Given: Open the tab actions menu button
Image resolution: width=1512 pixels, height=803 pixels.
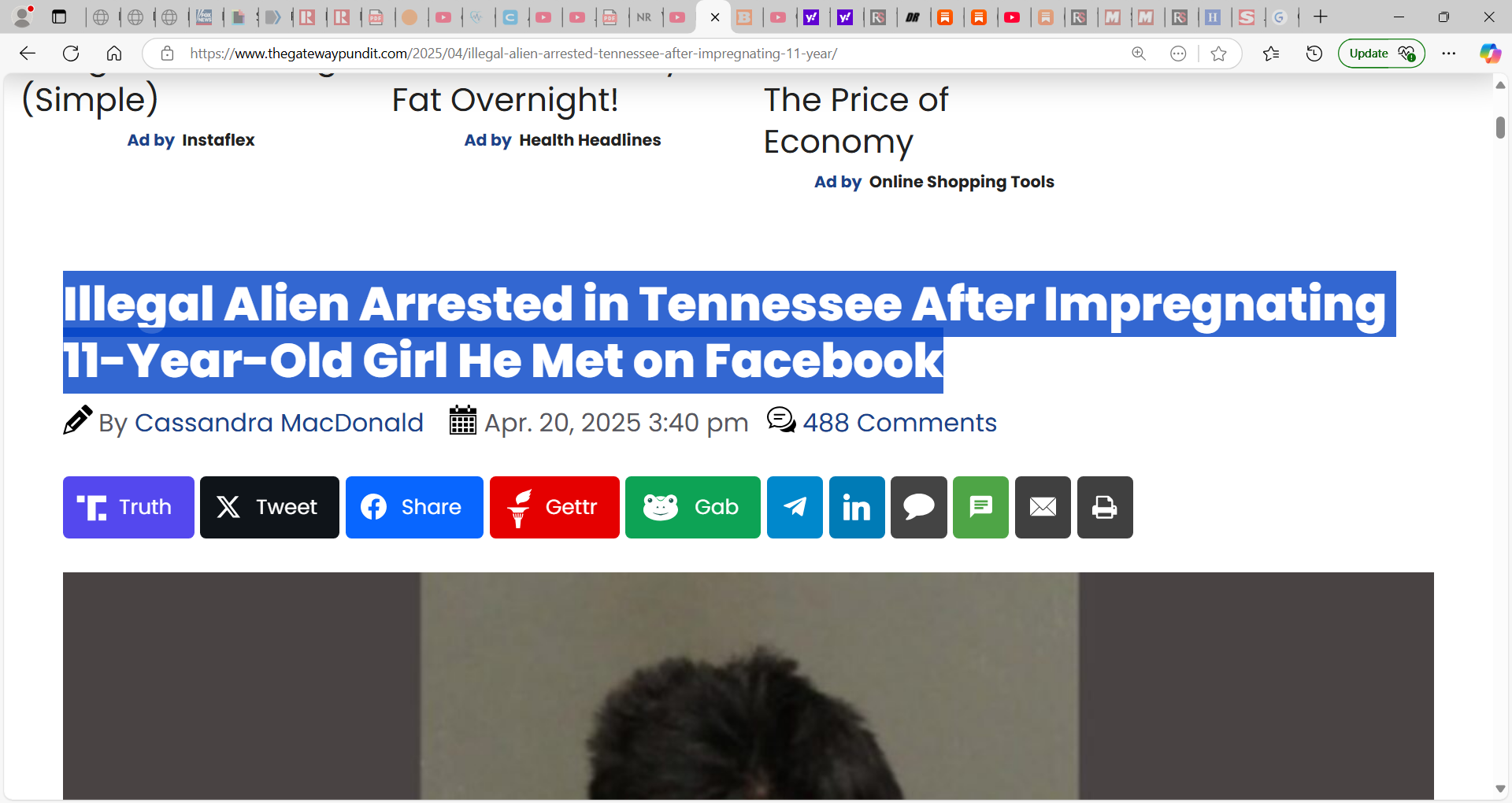Looking at the screenshot, I should (59, 17).
